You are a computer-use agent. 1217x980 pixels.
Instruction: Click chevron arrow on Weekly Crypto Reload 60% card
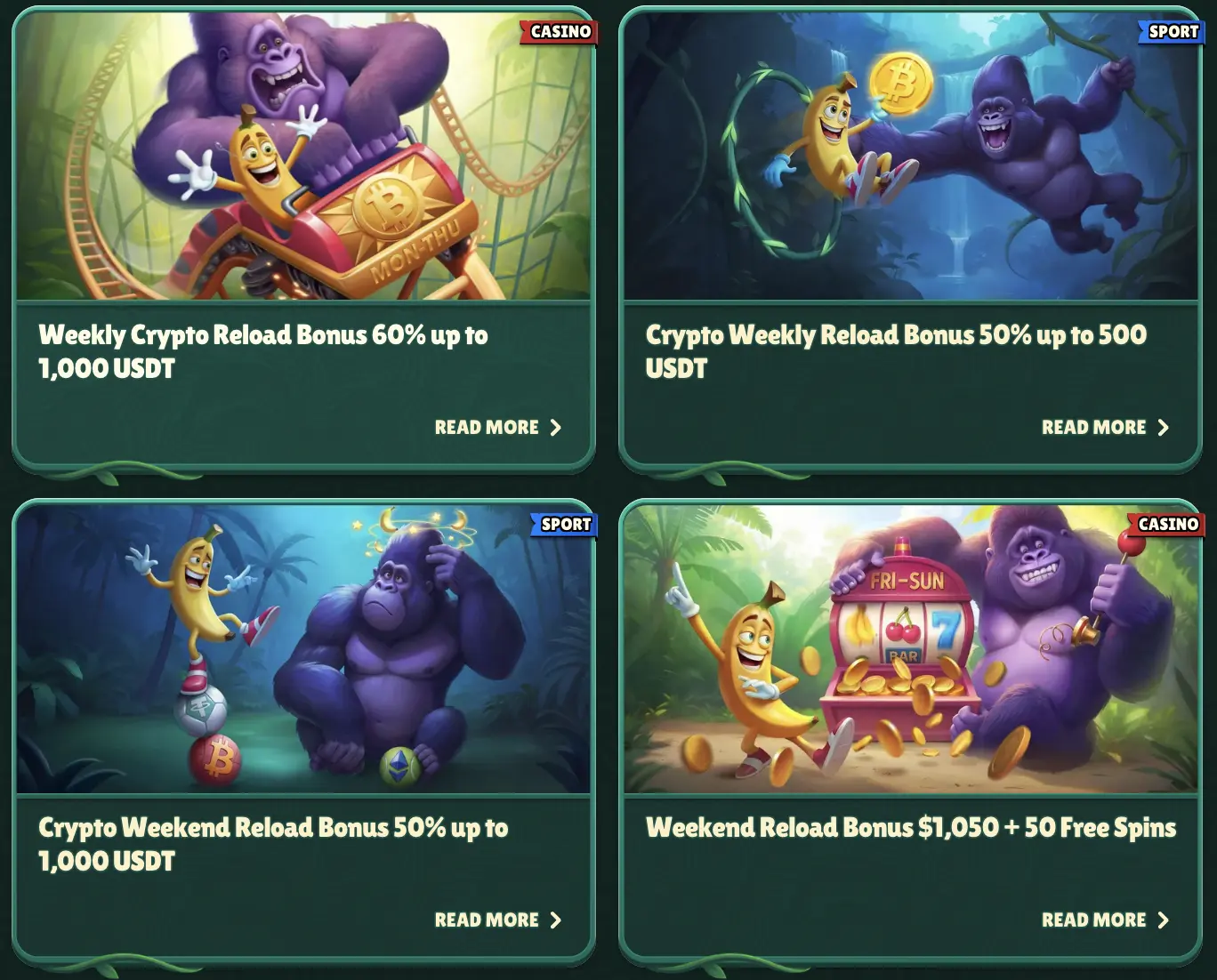[556, 428]
